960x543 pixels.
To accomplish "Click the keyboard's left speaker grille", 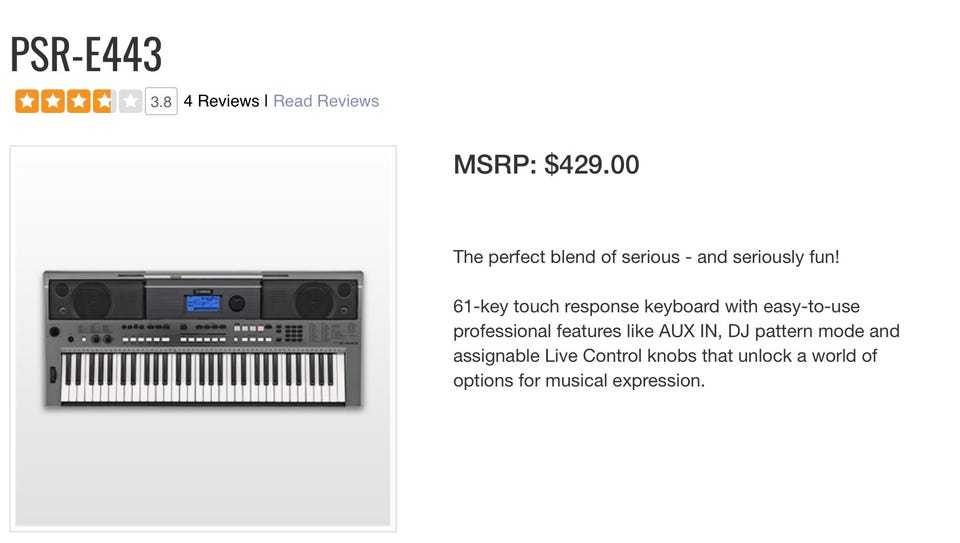I will tap(94, 298).
